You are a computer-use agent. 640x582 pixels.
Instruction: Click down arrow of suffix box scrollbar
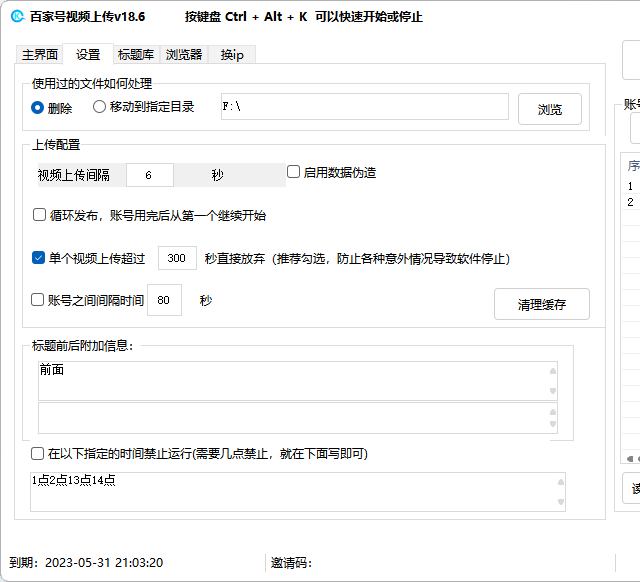(x=553, y=424)
